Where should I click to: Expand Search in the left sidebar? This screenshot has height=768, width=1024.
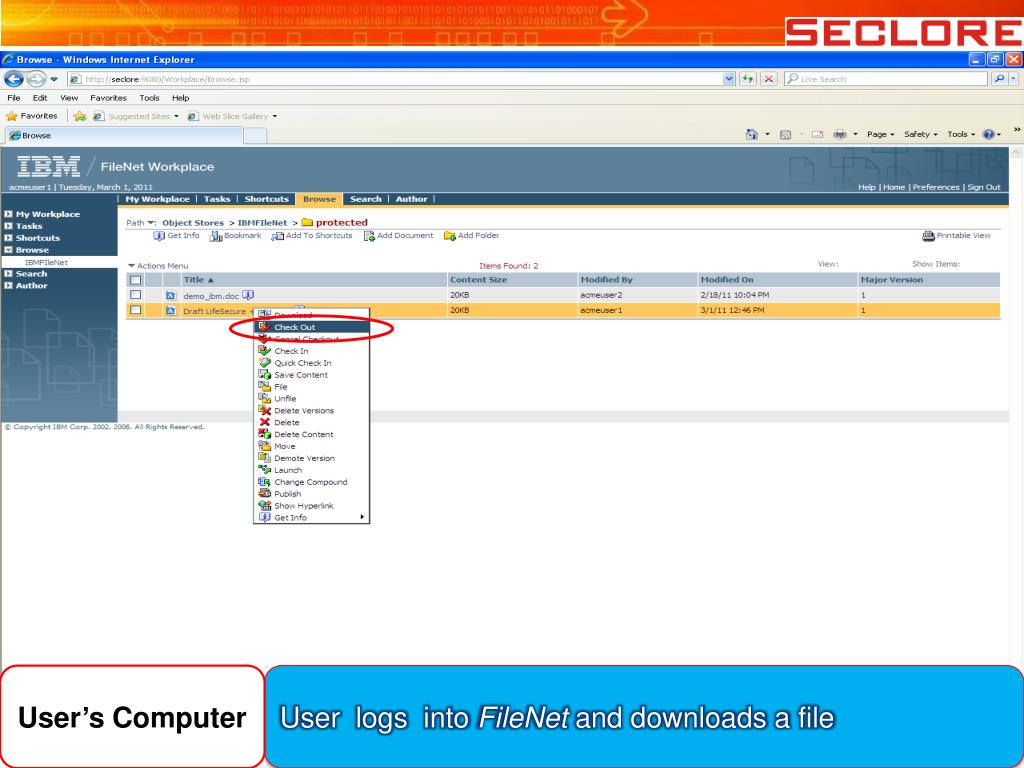[8, 274]
